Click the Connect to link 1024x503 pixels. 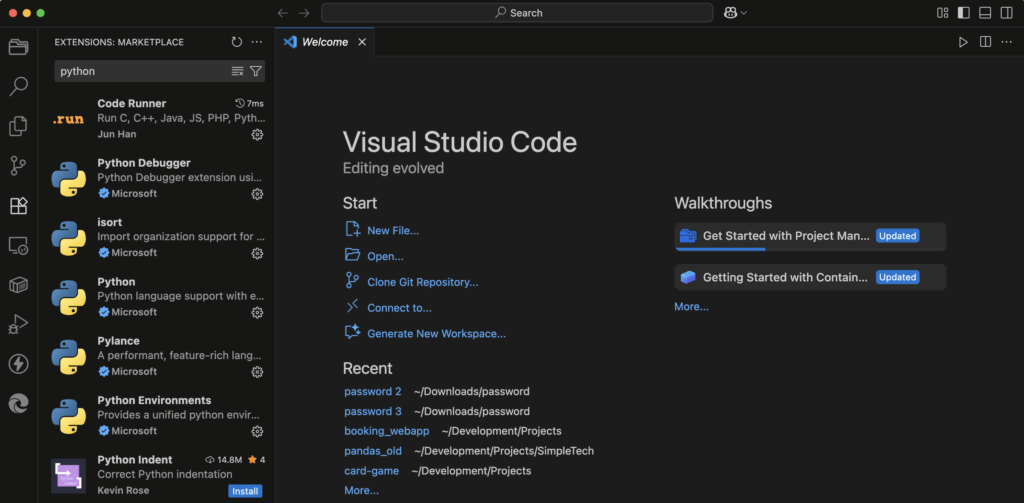(399, 308)
